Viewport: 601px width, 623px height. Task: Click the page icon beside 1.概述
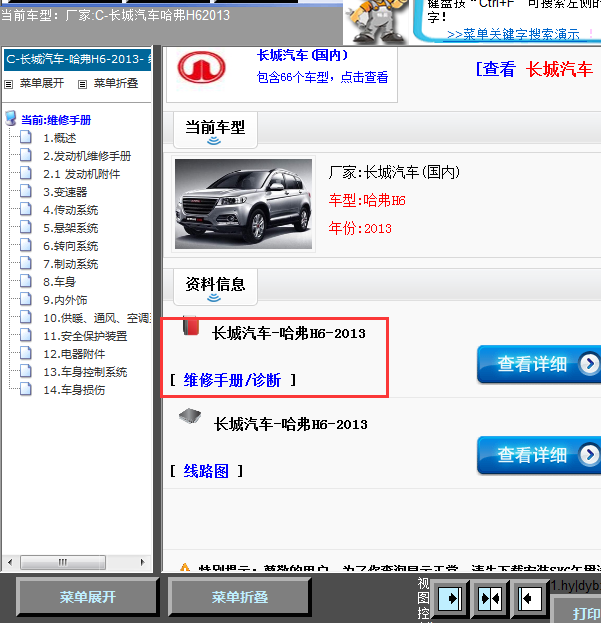tap(26, 137)
